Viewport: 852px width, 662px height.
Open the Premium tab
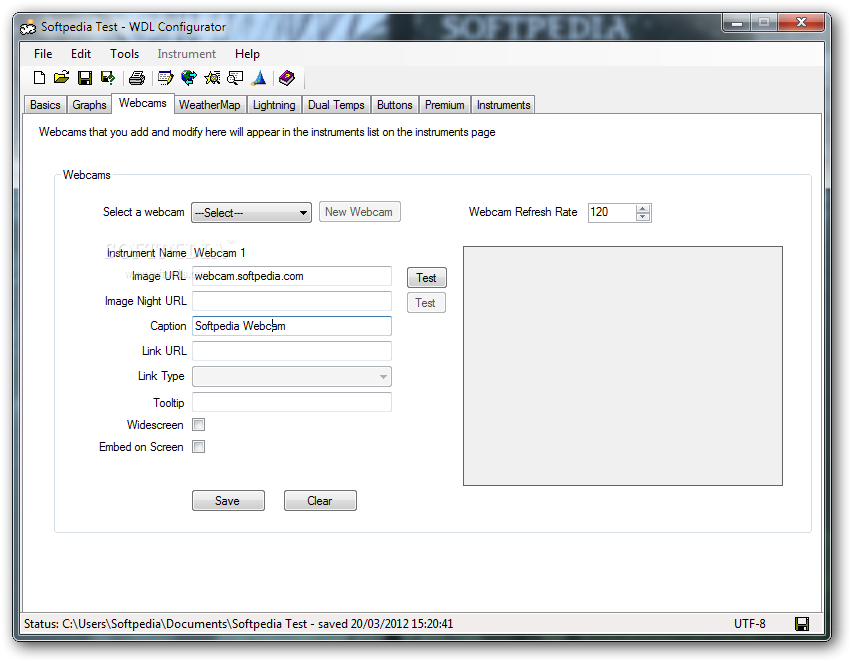[x=444, y=105]
